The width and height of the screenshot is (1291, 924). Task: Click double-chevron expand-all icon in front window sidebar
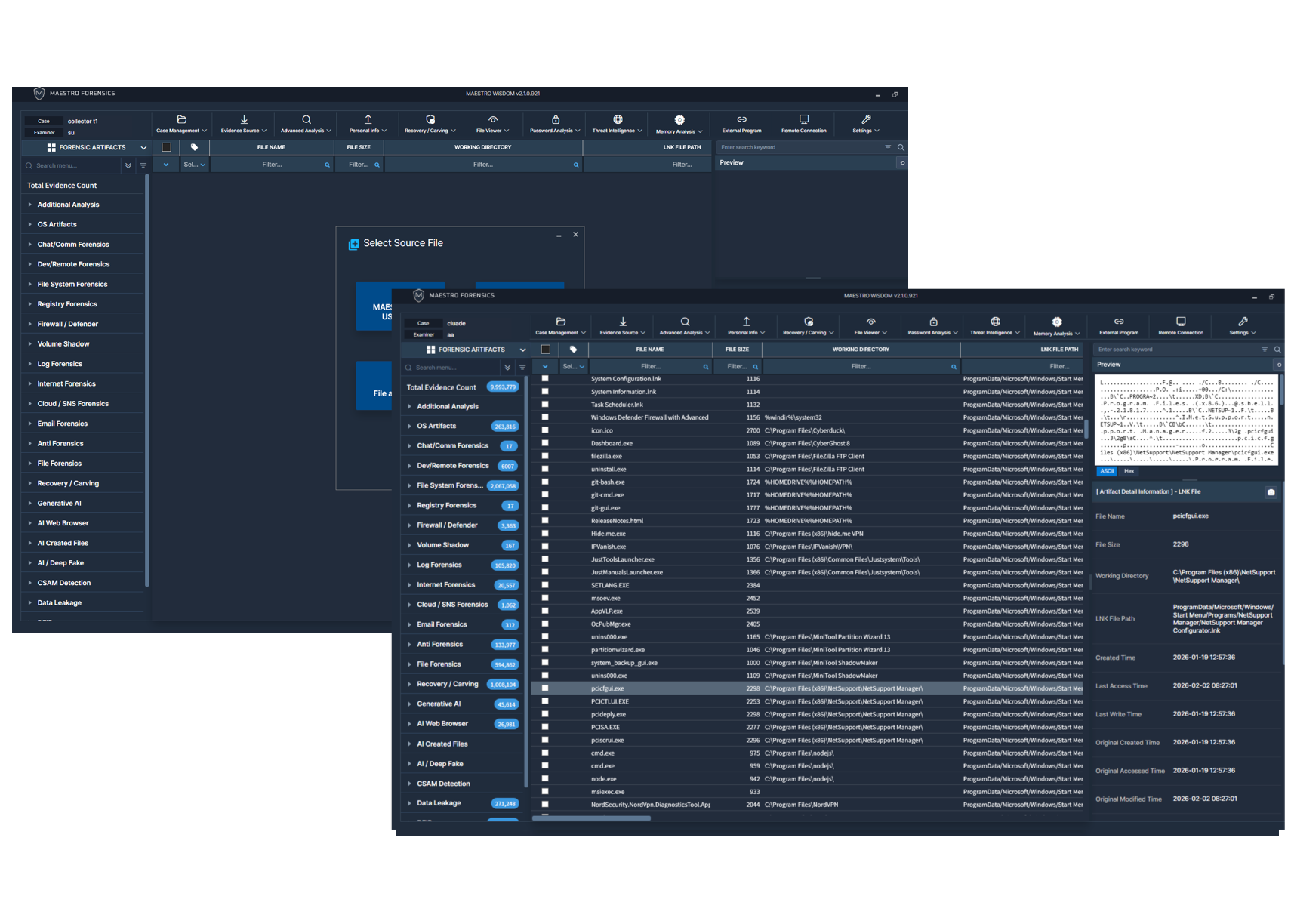pos(507,368)
